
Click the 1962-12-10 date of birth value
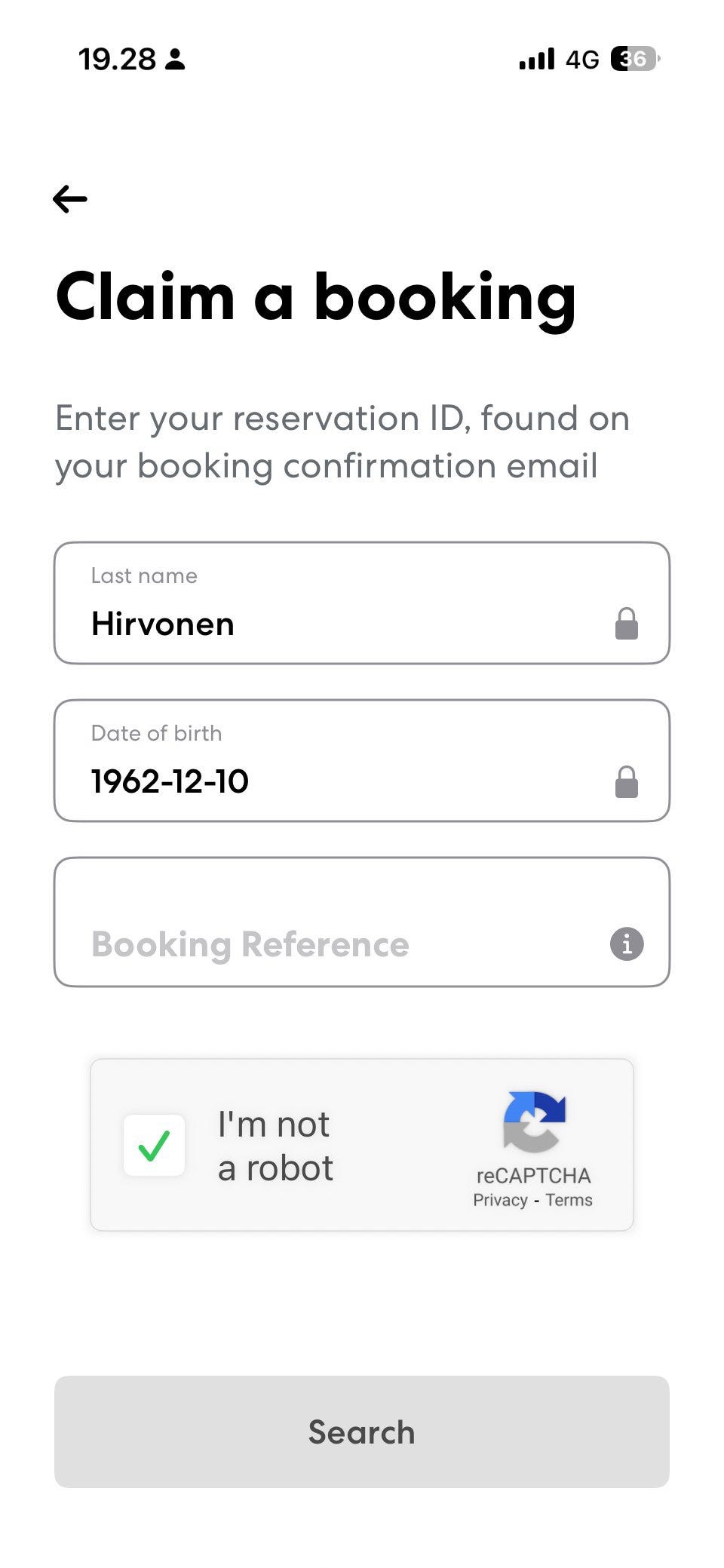[170, 781]
